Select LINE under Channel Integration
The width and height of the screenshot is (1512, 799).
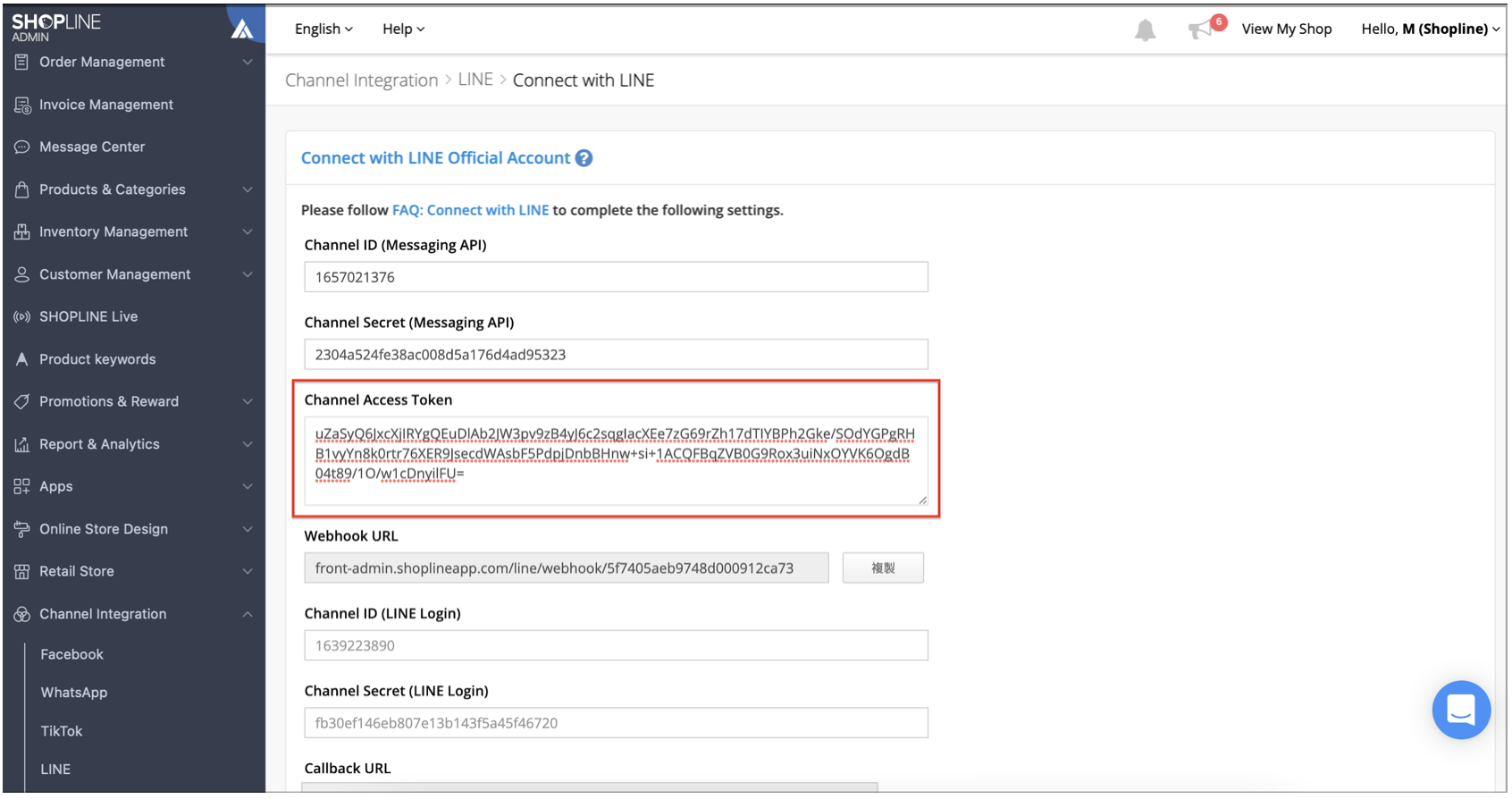[55, 769]
